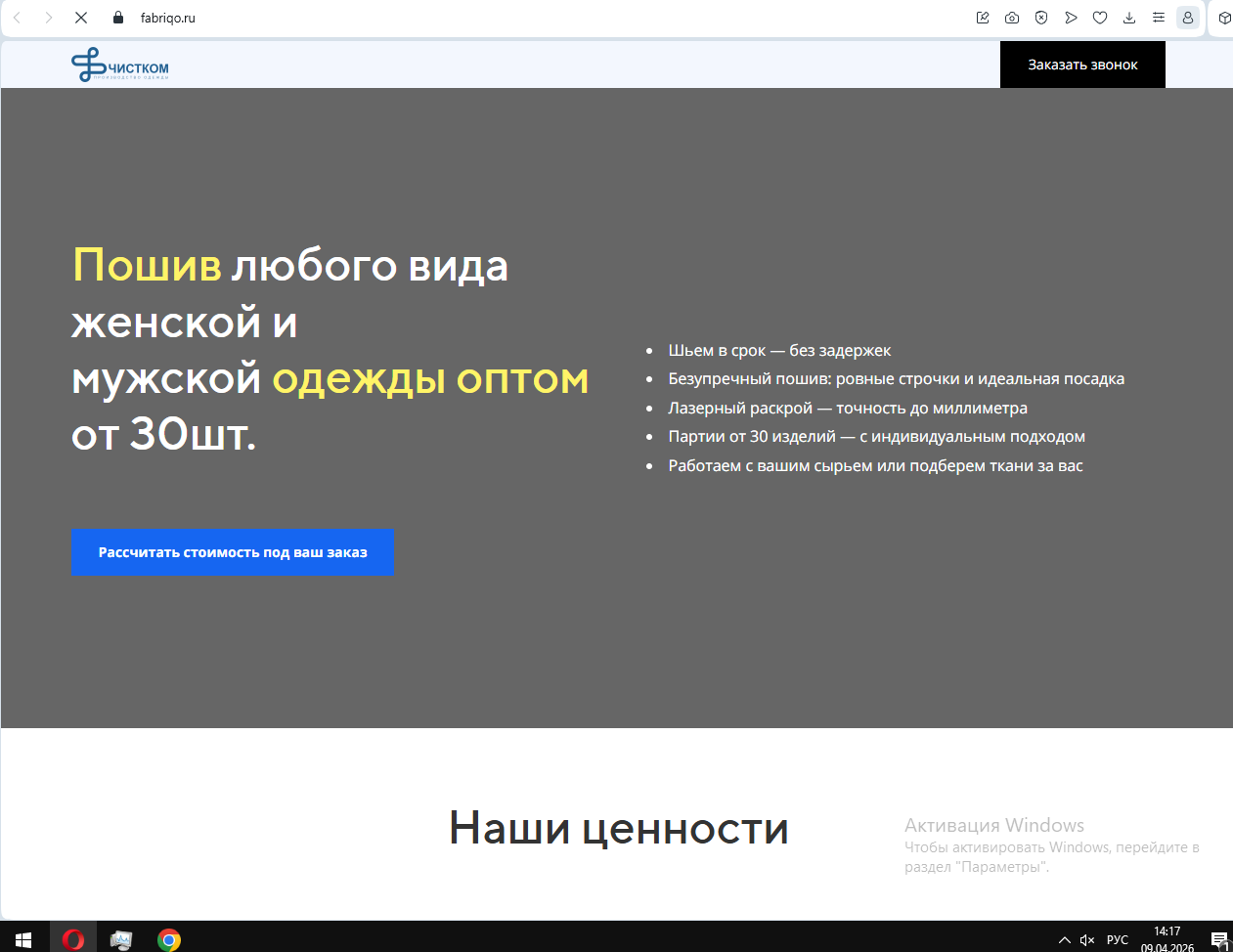Click the send flow arrow icon

click(x=1071, y=18)
